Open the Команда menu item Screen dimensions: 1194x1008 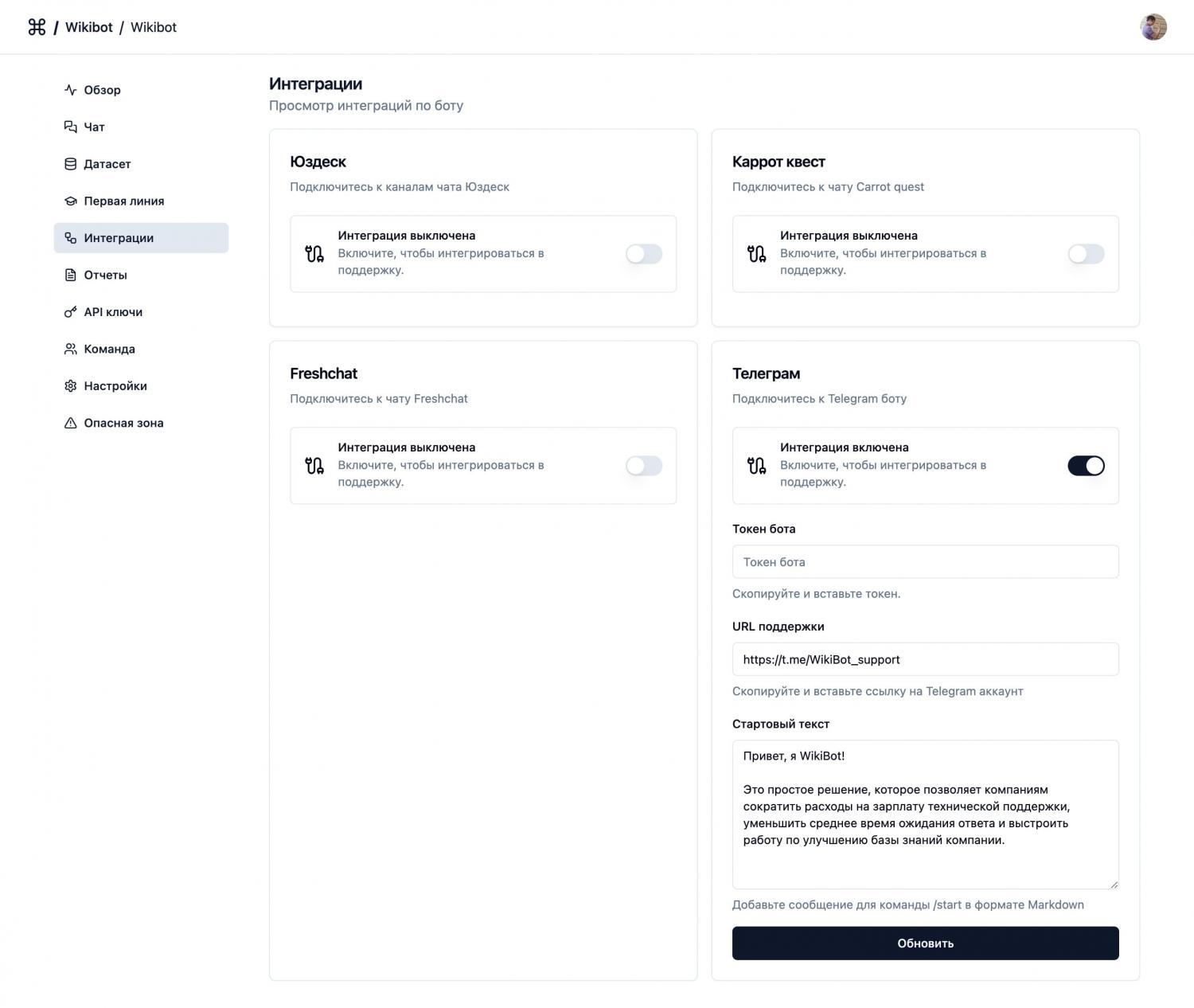click(x=109, y=349)
